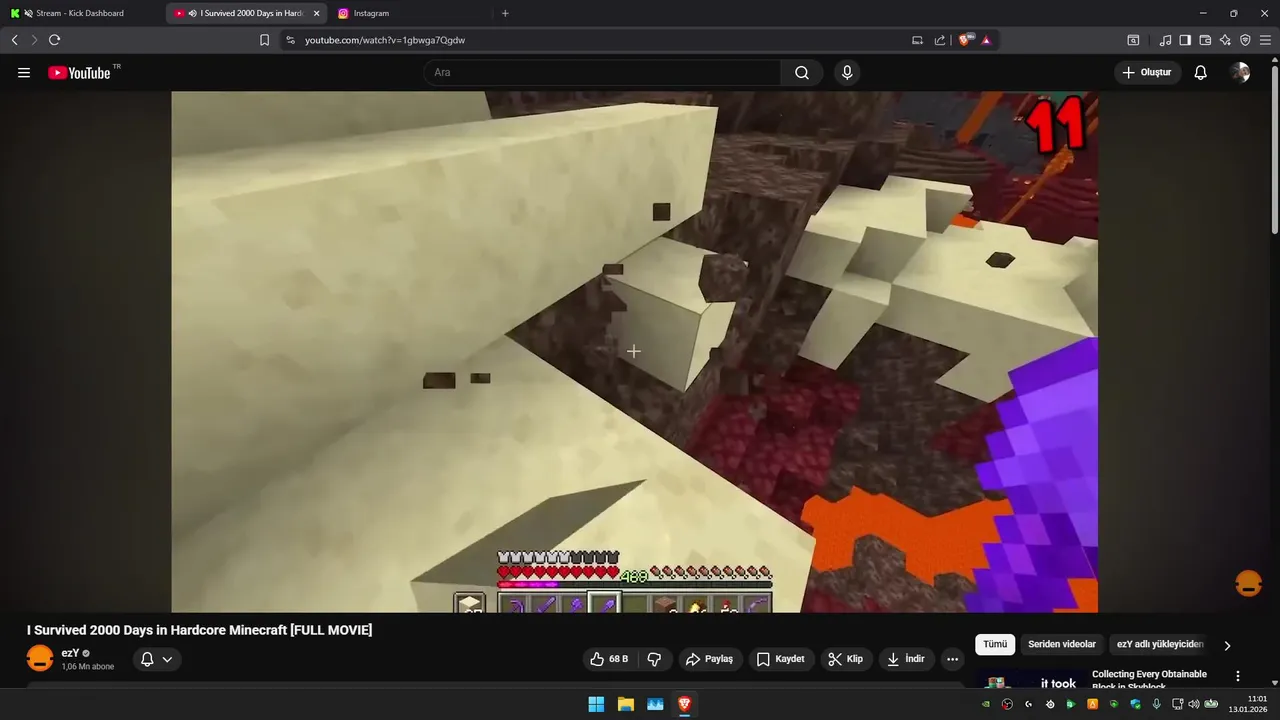Reload the current page
This screenshot has width=1280, height=720.
click(54, 40)
